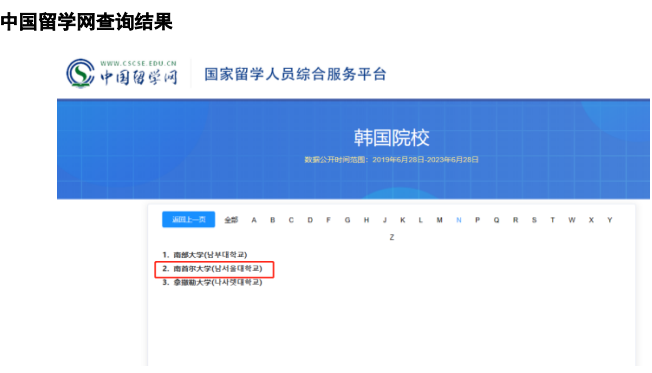Filter schools by letter X
This screenshot has height=373, width=652.
pyautogui.click(x=591, y=220)
